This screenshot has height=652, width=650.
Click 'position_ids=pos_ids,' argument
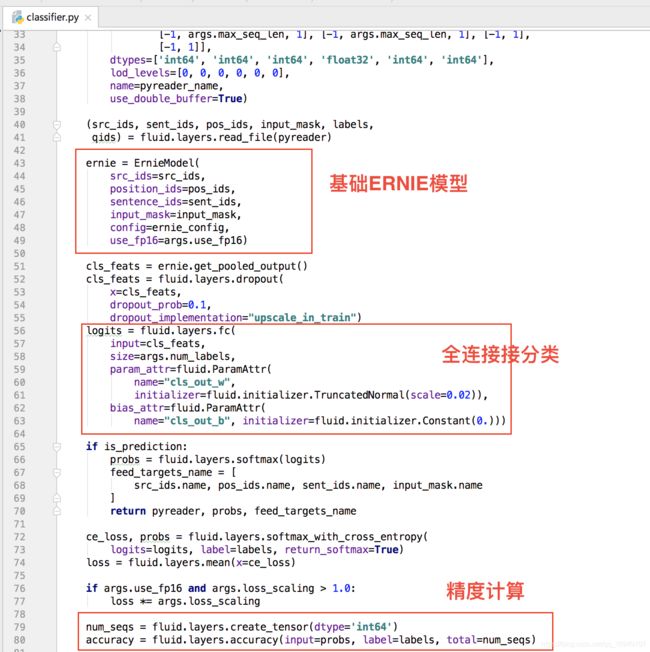[173, 189]
